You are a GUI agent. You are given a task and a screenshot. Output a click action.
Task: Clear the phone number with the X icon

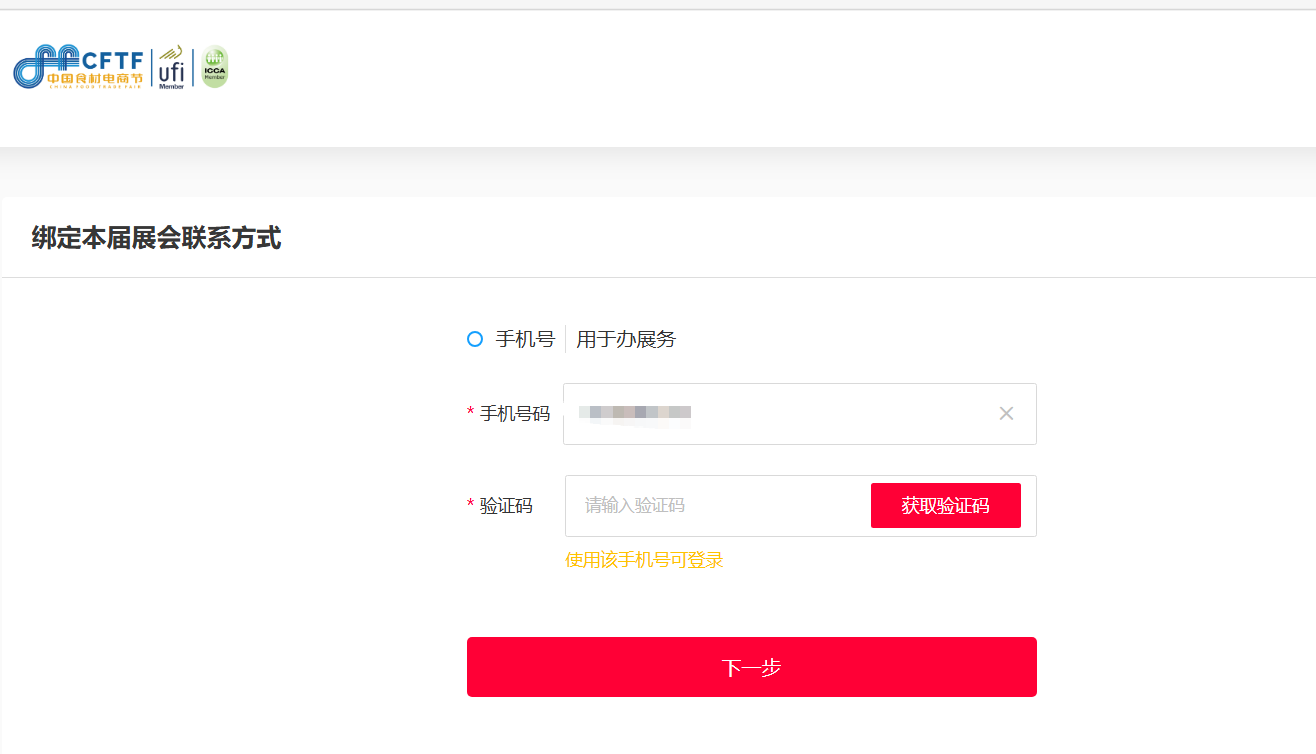click(1006, 414)
